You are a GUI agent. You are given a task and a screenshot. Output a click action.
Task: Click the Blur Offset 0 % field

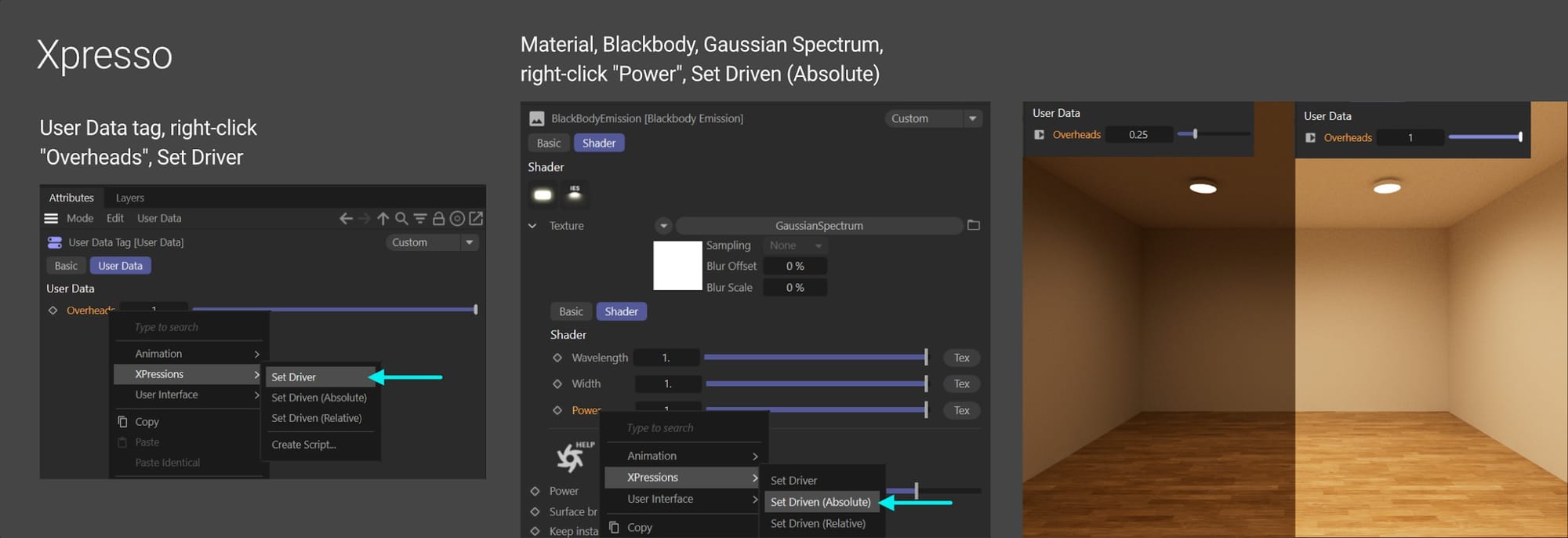(796, 267)
